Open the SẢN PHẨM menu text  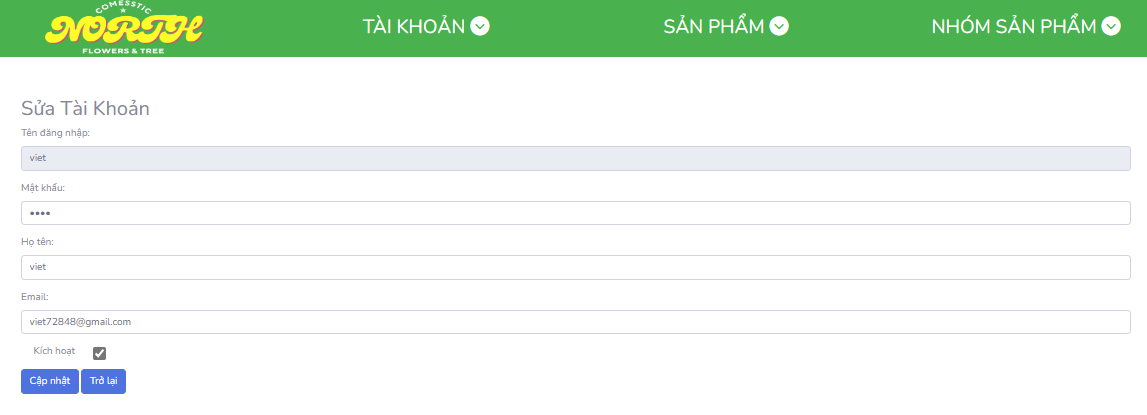pyautogui.click(x=714, y=26)
